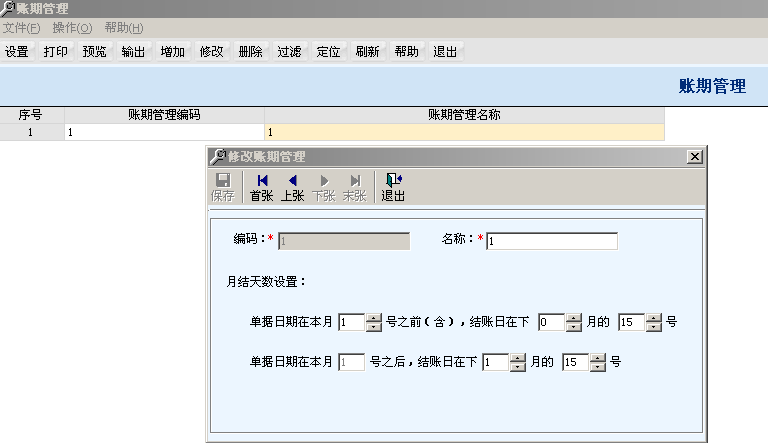Click the 号之前 day number field

coord(352,322)
